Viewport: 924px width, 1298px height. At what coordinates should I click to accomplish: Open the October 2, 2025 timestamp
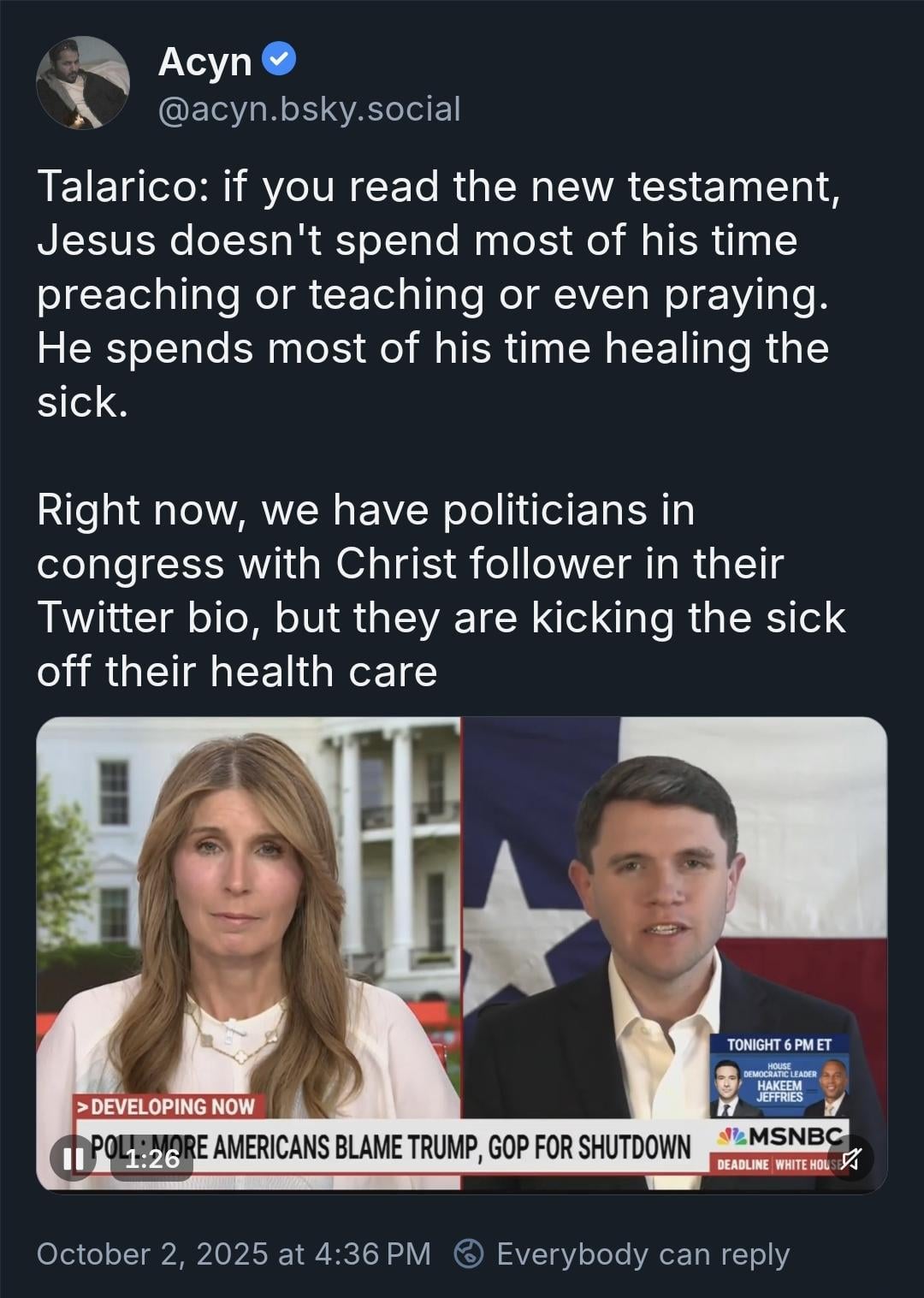234,1254
